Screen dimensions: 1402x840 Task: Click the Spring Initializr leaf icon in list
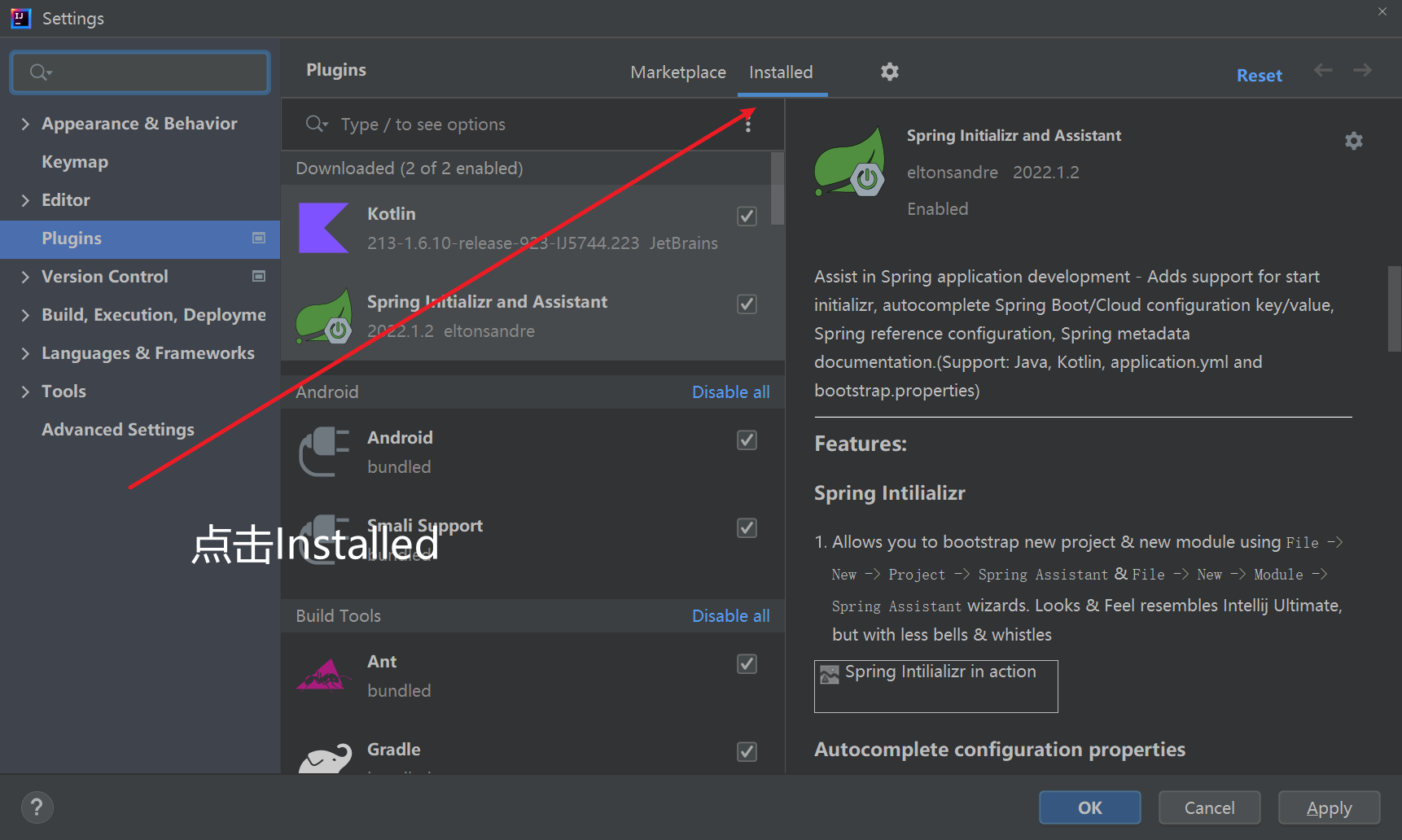tap(324, 316)
